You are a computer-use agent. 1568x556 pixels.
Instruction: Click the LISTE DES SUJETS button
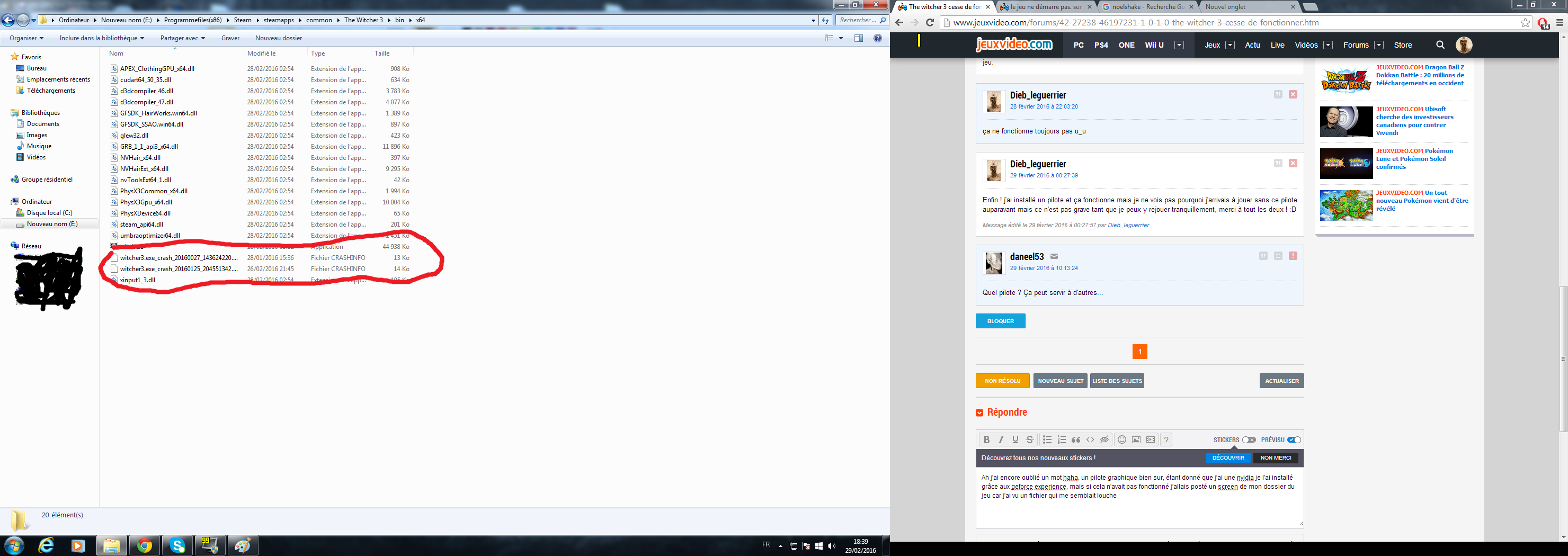(1117, 381)
